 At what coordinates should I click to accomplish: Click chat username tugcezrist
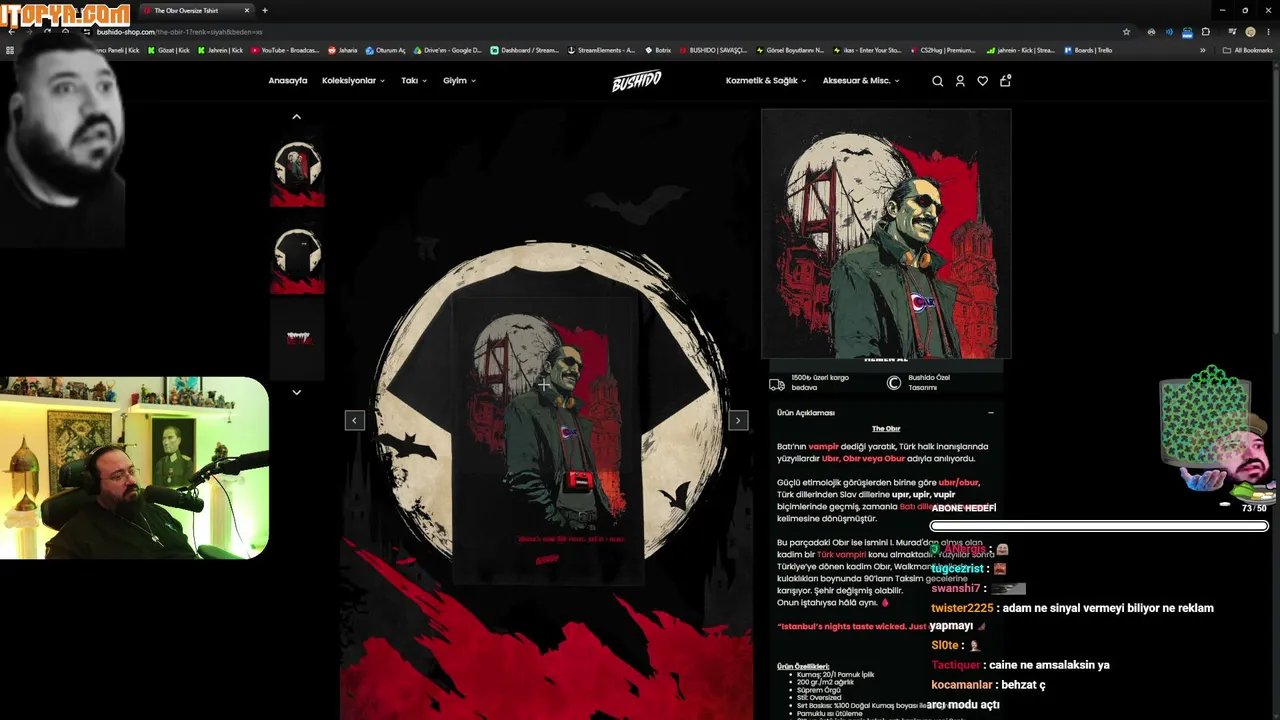pos(957,569)
